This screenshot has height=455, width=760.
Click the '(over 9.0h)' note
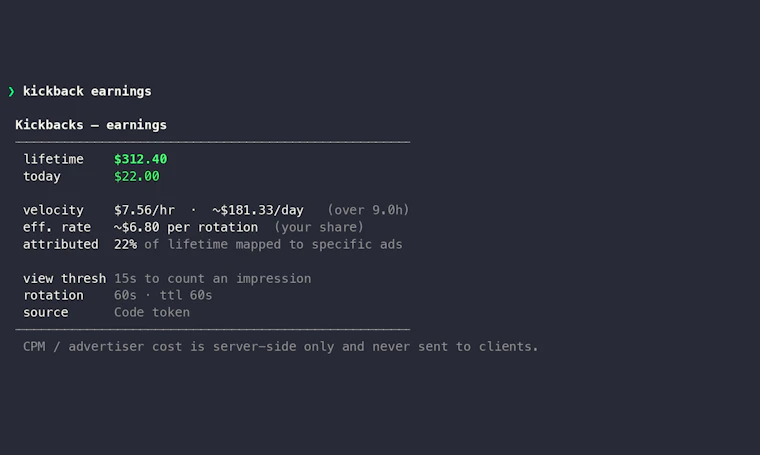point(368,210)
